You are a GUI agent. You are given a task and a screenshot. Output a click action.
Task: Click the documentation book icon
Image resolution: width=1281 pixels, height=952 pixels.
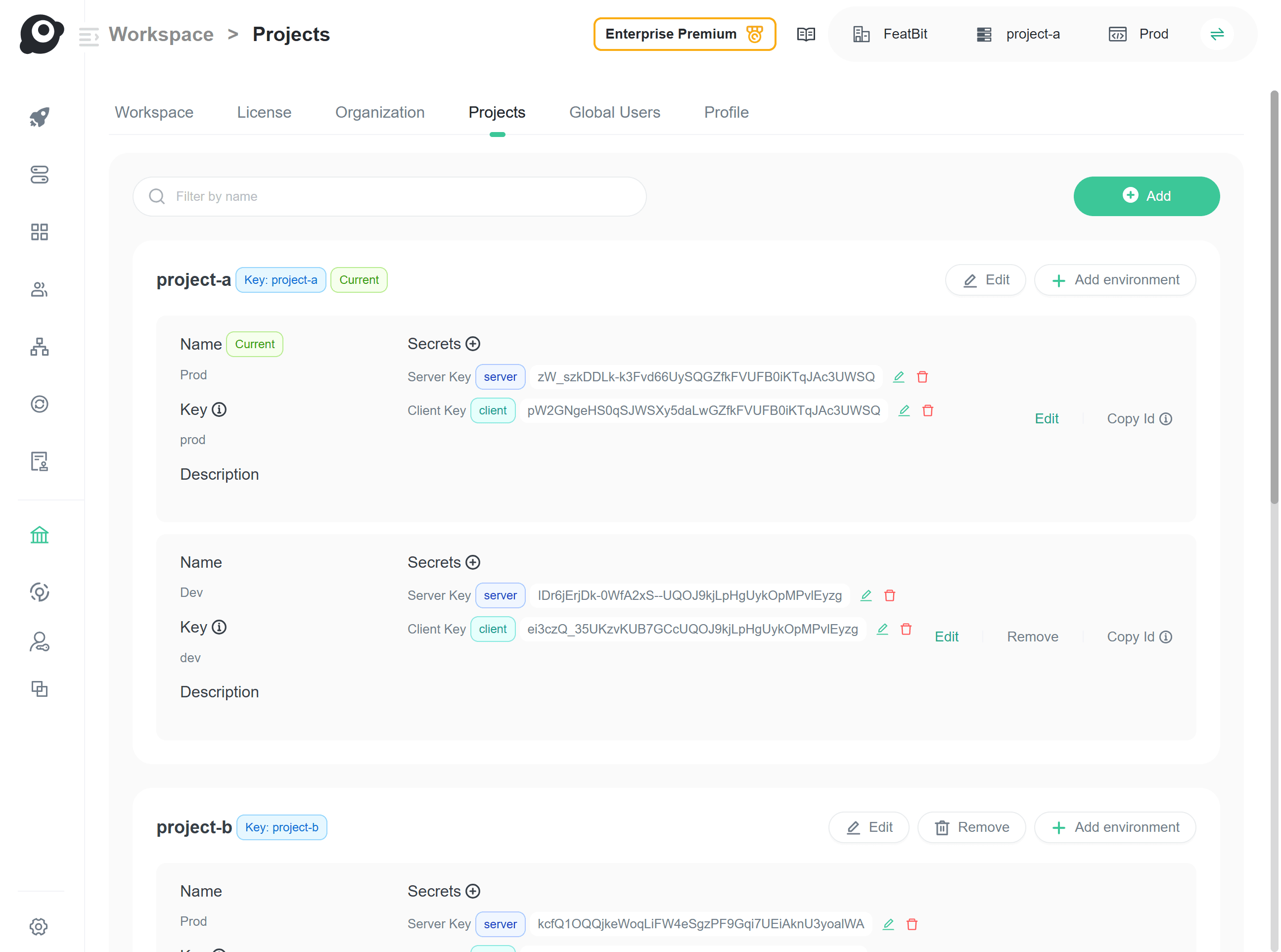point(806,34)
